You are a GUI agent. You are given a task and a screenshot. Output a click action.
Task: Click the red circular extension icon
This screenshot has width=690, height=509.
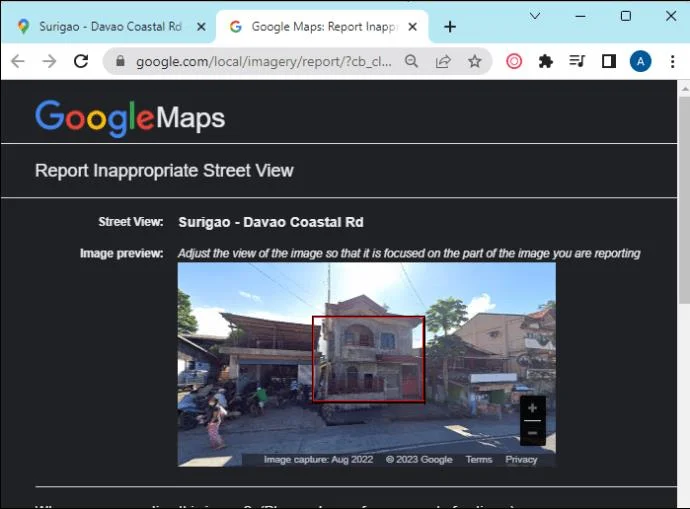pos(514,61)
